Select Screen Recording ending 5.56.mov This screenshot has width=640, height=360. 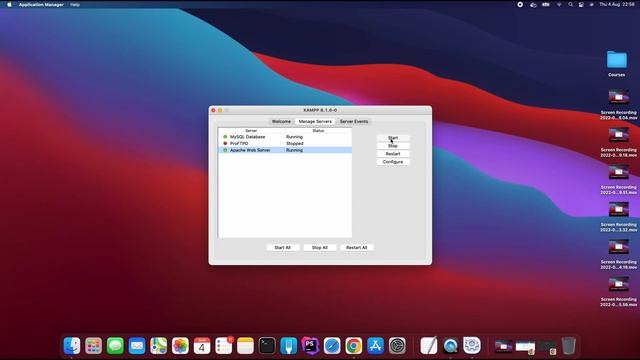pyautogui.click(x=618, y=292)
